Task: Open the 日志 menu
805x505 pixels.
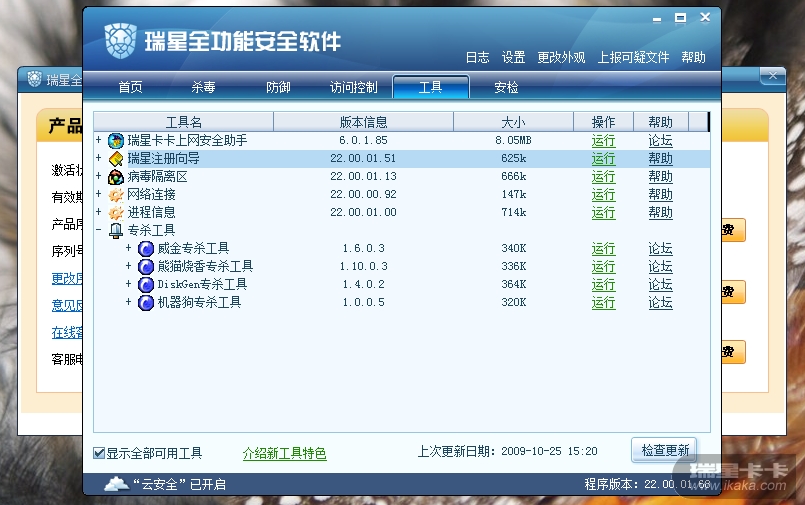Action: pos(477,57)
